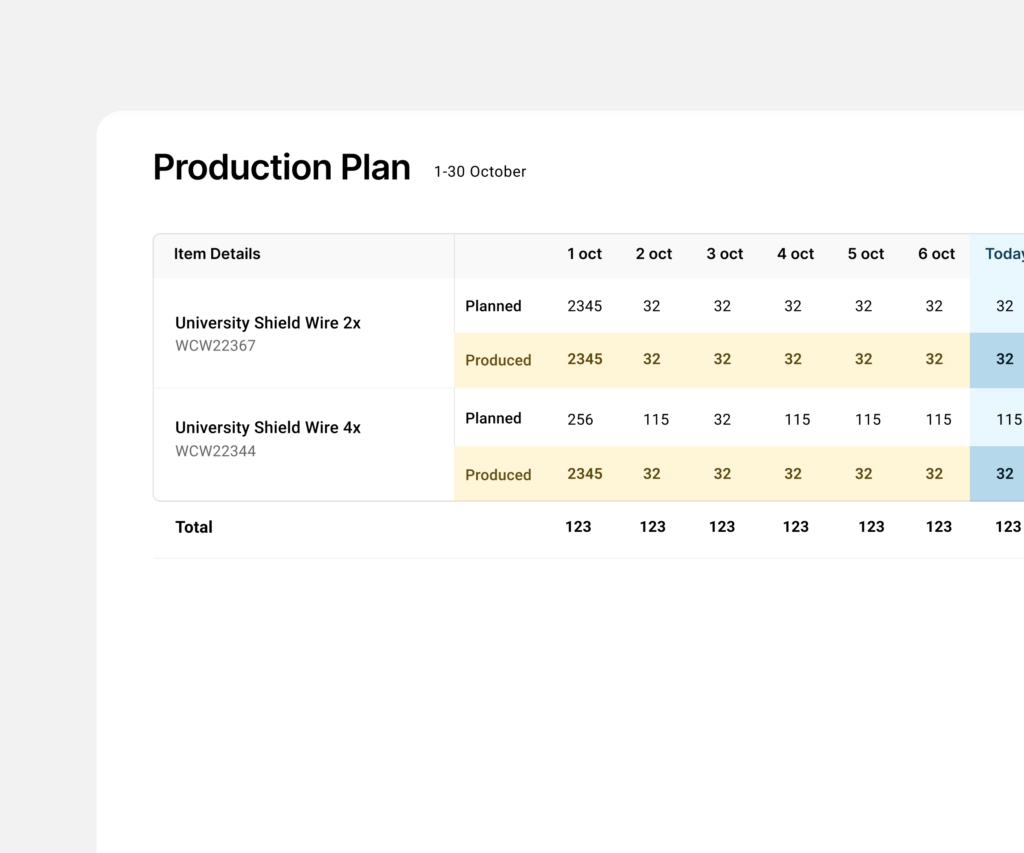Select the 3 oct column header

(x=725, y=254)
